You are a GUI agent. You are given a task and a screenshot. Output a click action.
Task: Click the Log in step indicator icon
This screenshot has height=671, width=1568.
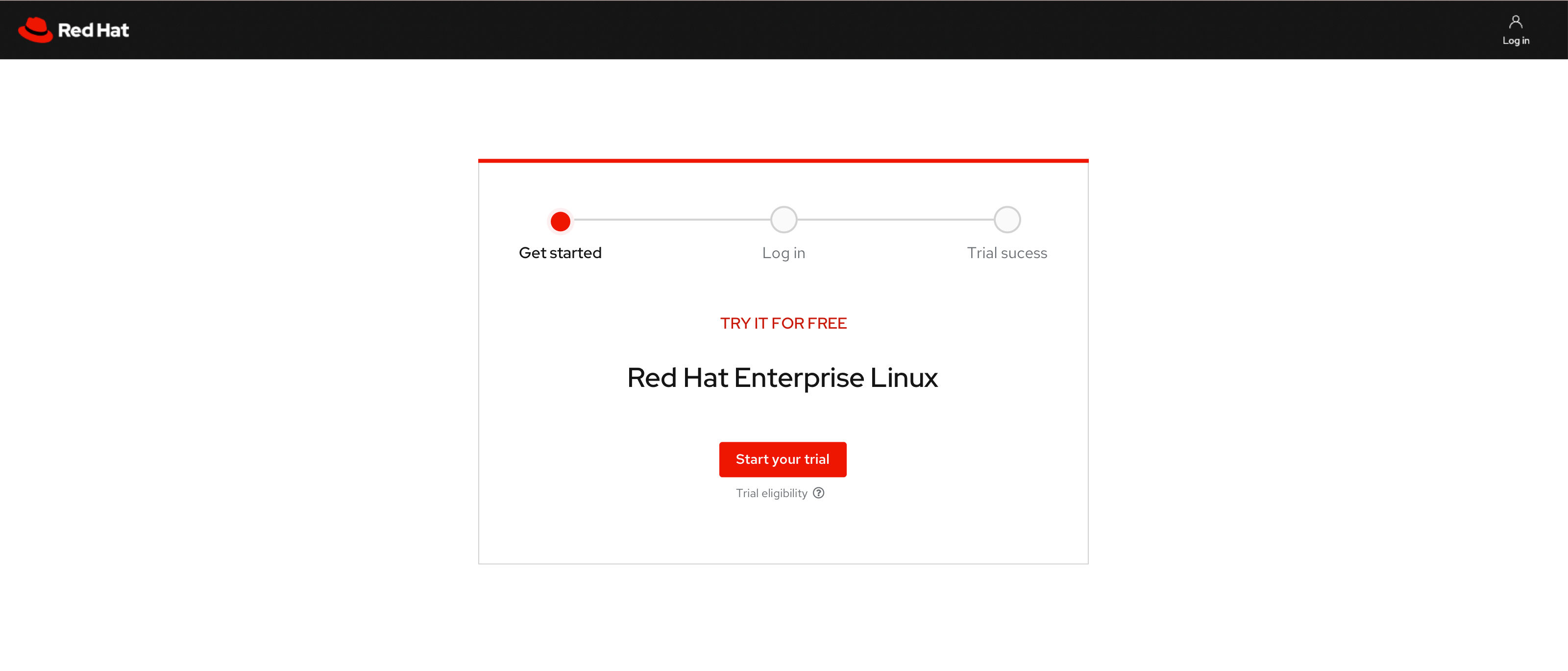click(x=783, y=219)
